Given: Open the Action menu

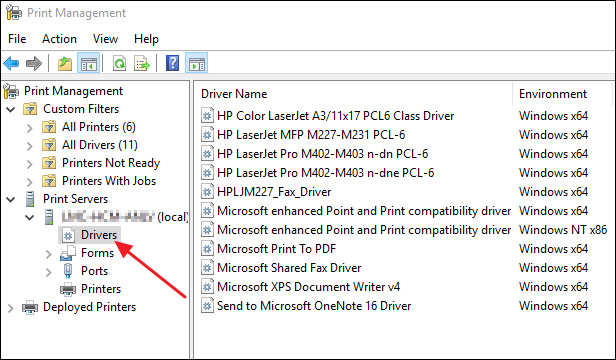Looking at the screenshot, I should 59,39.
